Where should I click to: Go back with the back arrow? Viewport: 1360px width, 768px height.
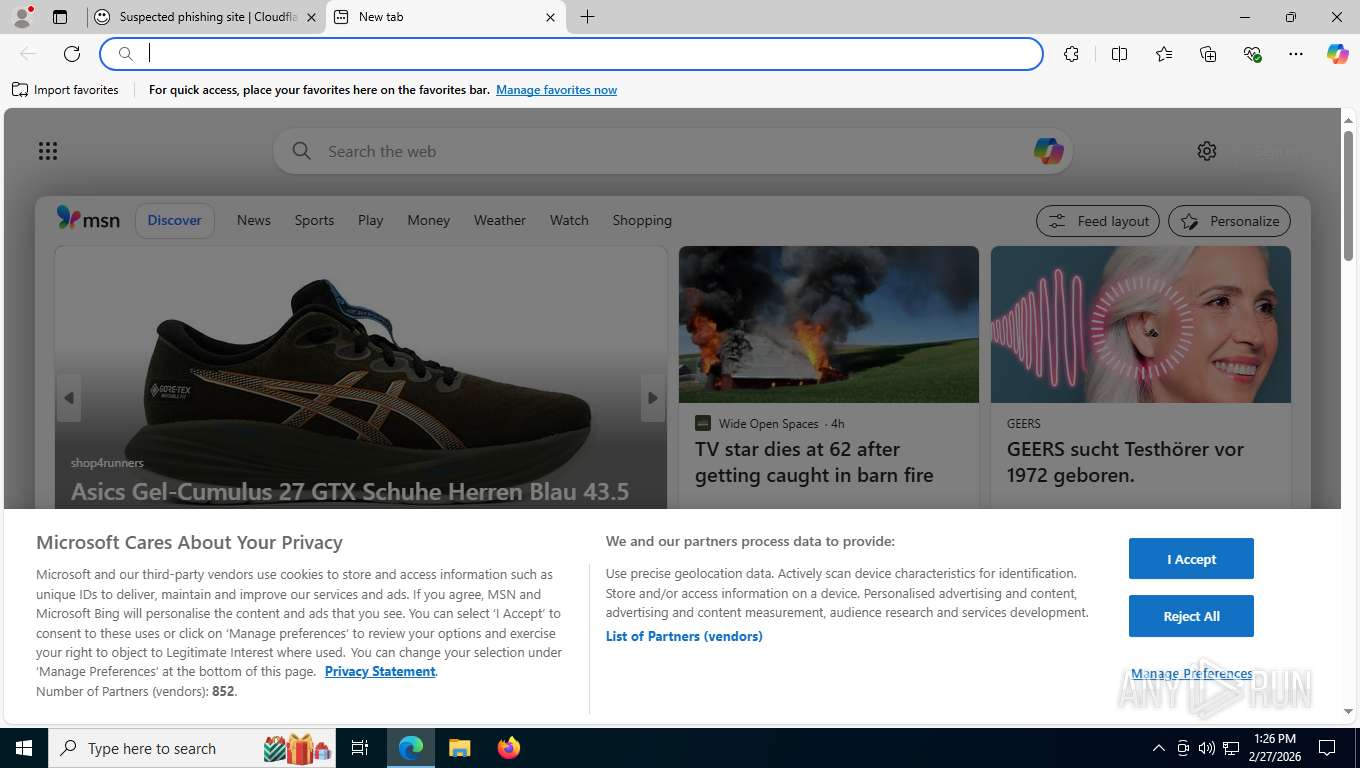(28, 54)
